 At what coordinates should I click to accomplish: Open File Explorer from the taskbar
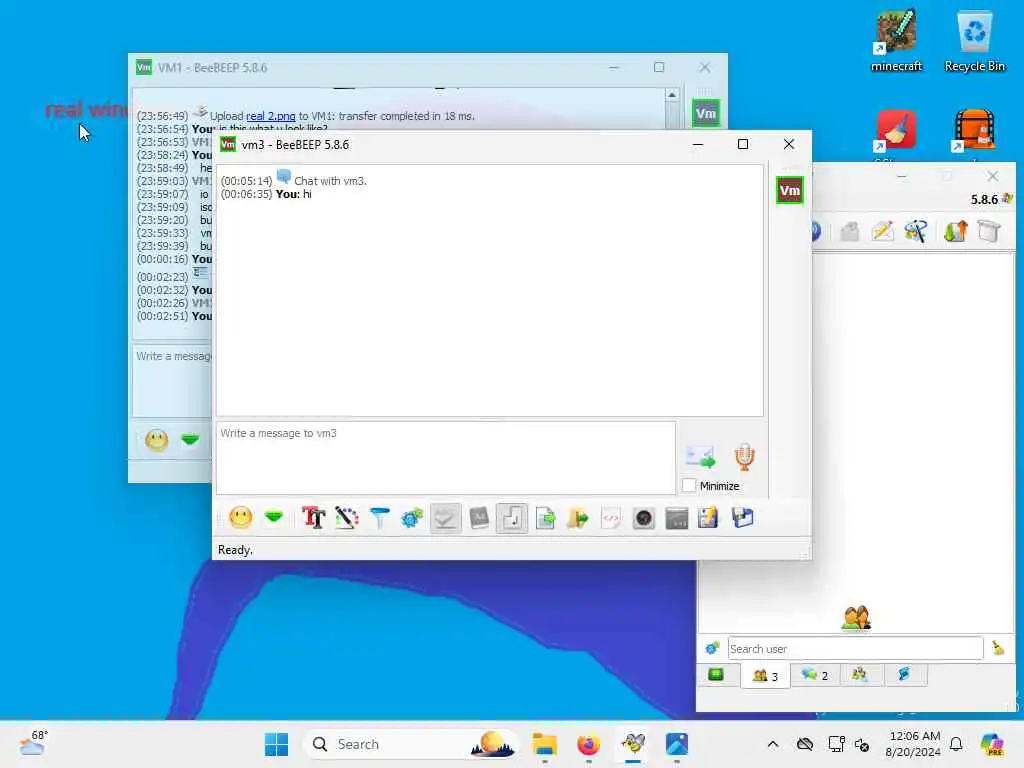544,744
